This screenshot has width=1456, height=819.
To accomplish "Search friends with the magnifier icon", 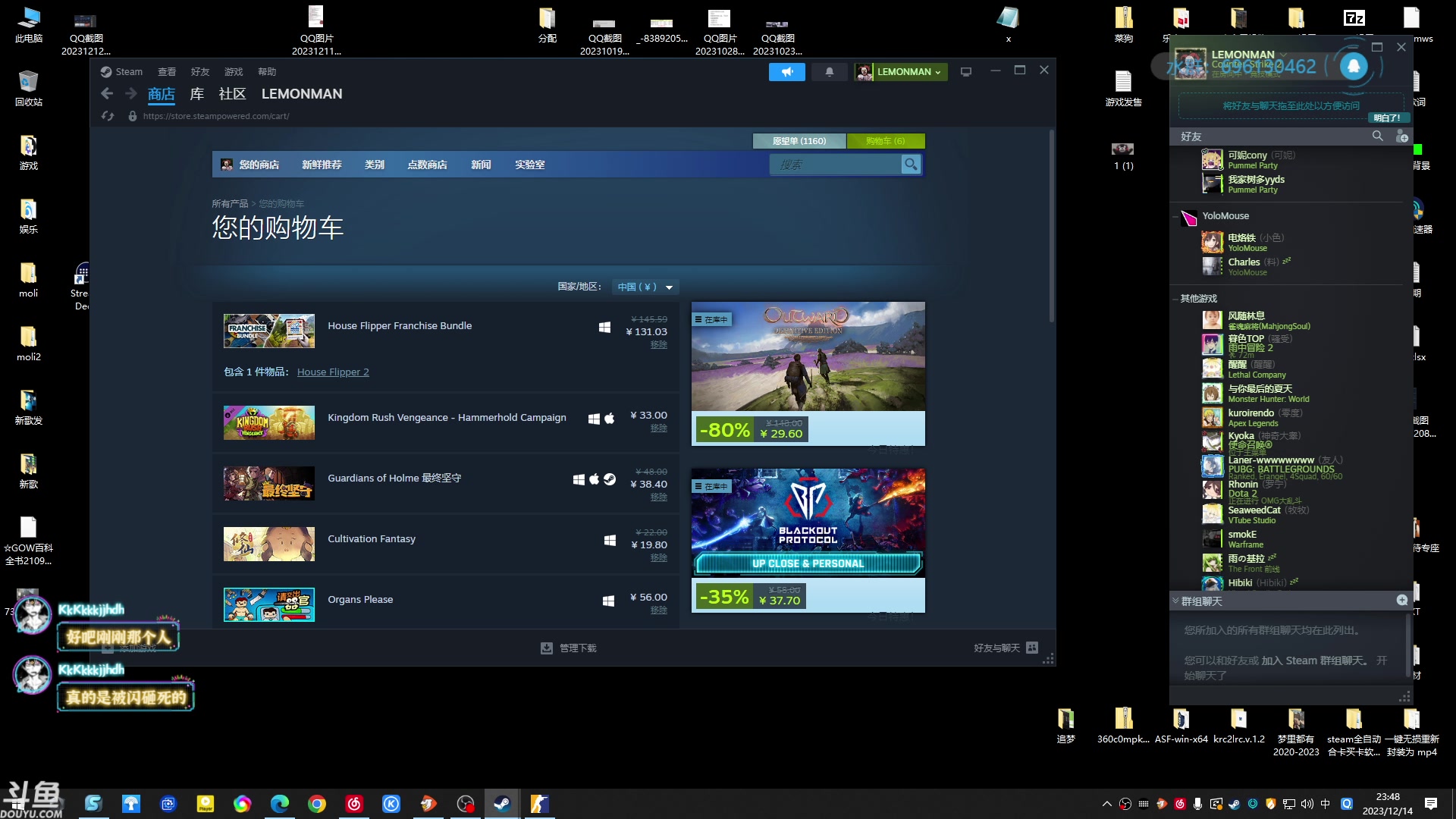I will 1377,136.
